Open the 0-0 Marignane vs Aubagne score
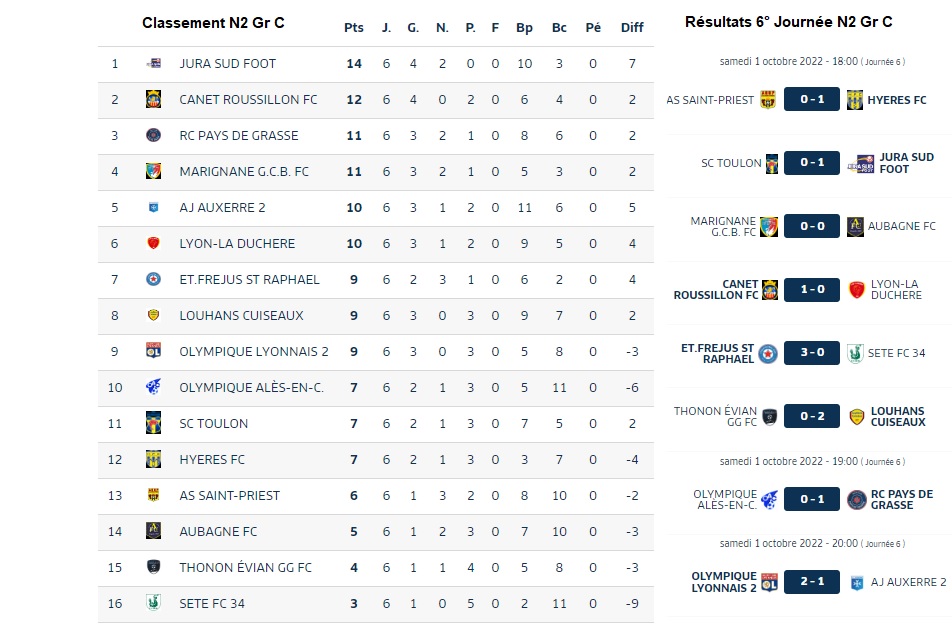Viewport: 952px width, 624px height. [812, 226]
